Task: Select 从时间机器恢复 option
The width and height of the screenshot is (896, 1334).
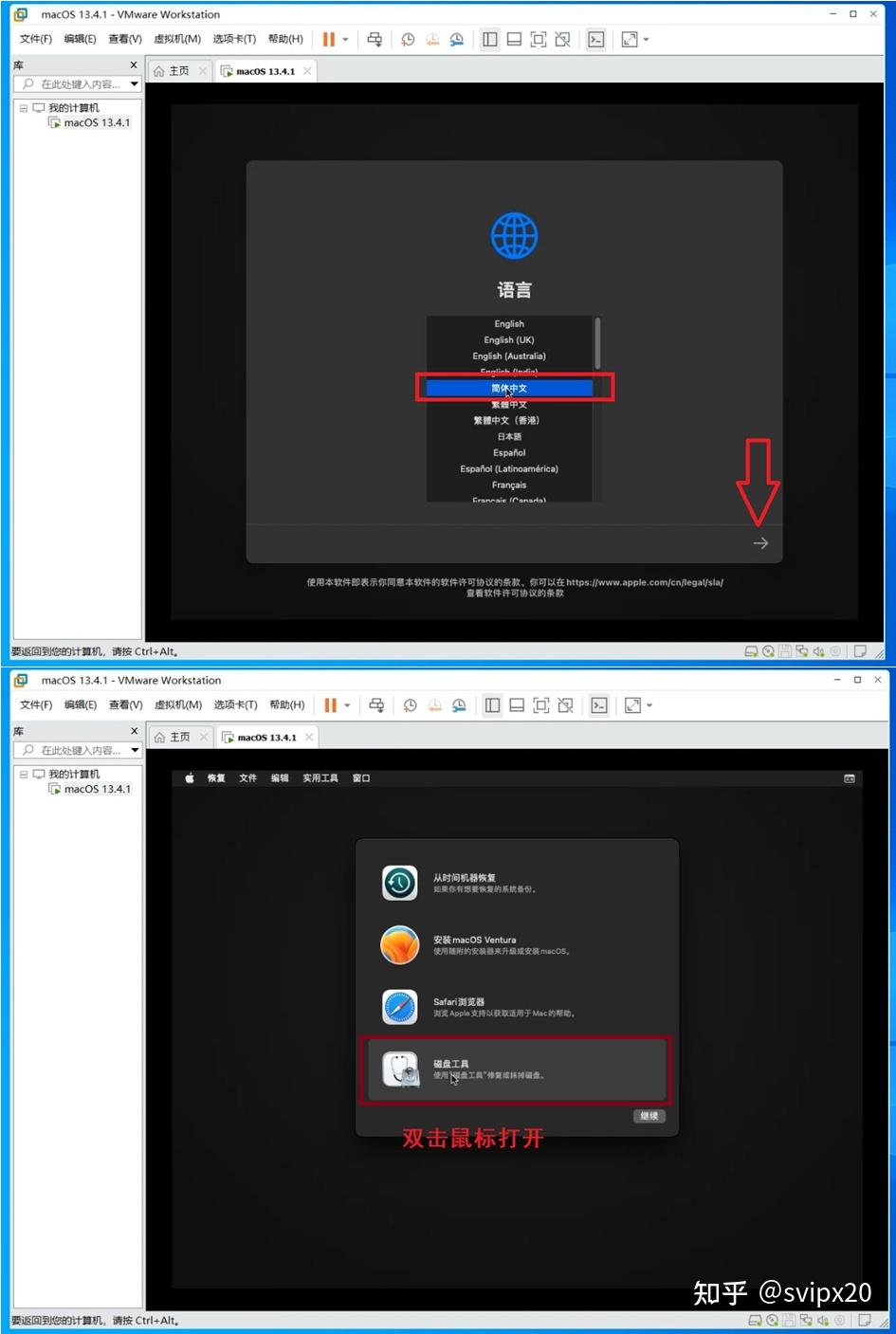Action: point(517,883)
